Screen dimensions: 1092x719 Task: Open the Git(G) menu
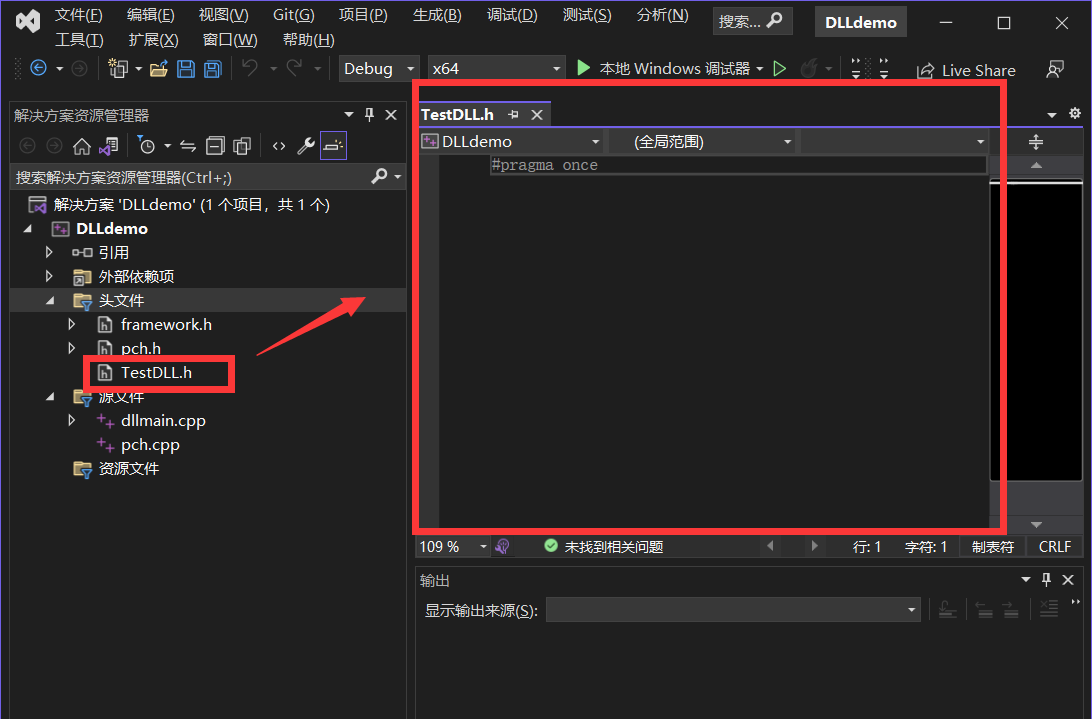click(x=293, y=15)
